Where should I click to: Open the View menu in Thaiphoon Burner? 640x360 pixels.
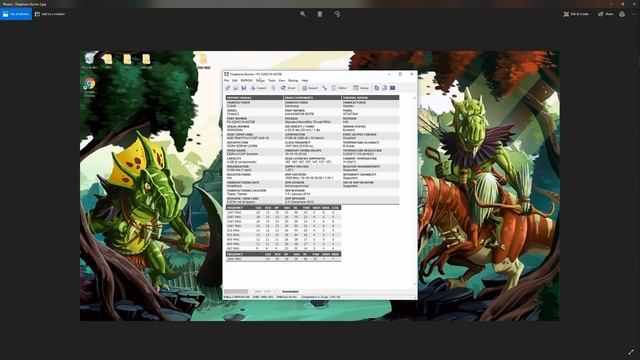[282, 80]
